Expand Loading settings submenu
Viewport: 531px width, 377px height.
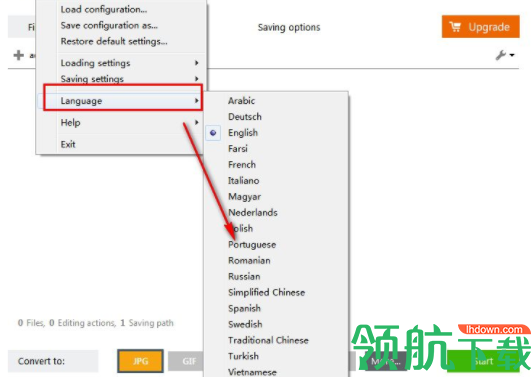click(x=121, y=63)
